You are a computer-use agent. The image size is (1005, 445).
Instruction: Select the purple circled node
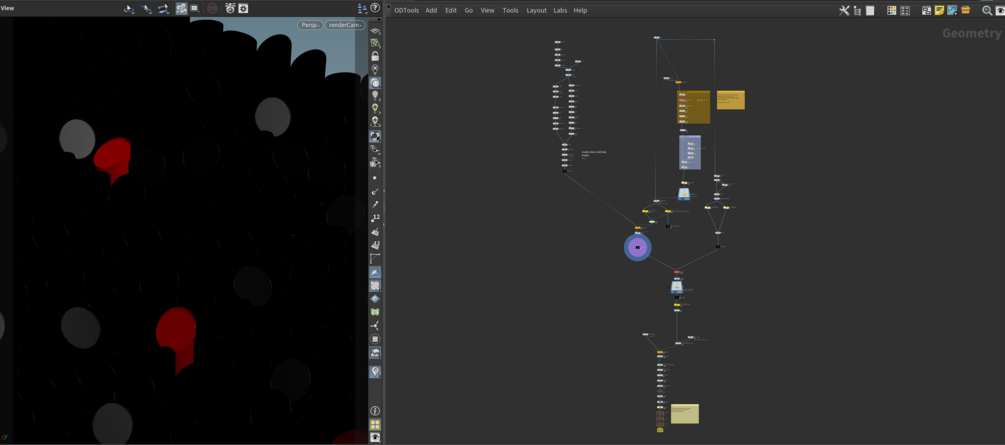638,248
